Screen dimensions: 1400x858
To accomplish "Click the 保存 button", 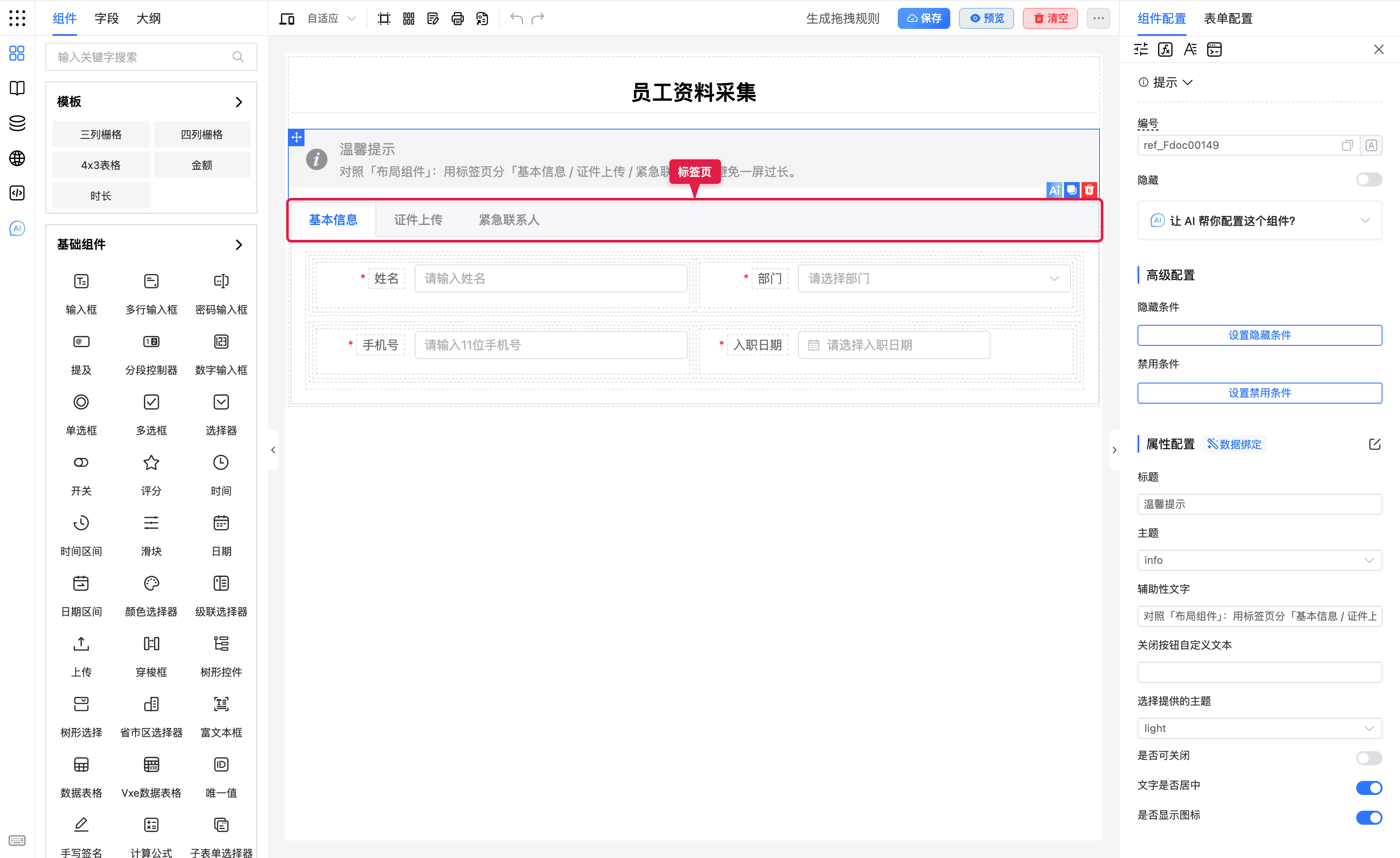I will 924,18.
